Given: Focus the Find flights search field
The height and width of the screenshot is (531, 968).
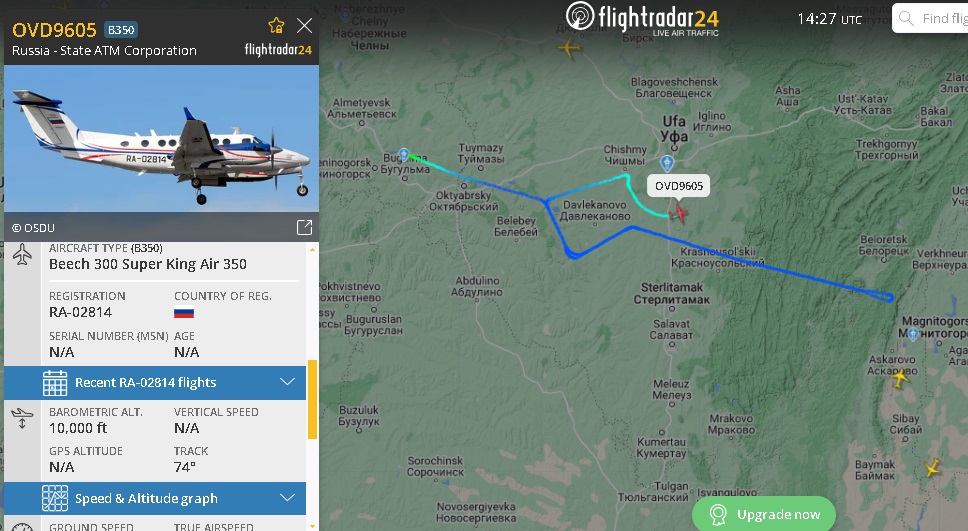Looking at the screenshot, I should coord(930,19).
